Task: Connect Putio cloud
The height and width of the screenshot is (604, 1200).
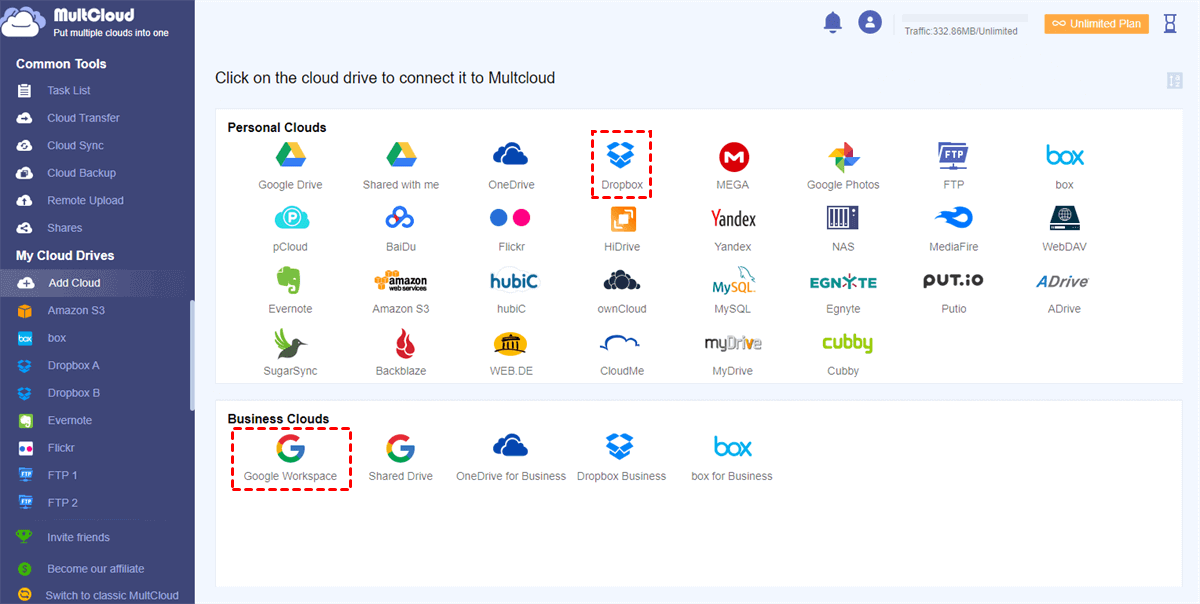Action: pyautogui.click(x=953, y=290)
